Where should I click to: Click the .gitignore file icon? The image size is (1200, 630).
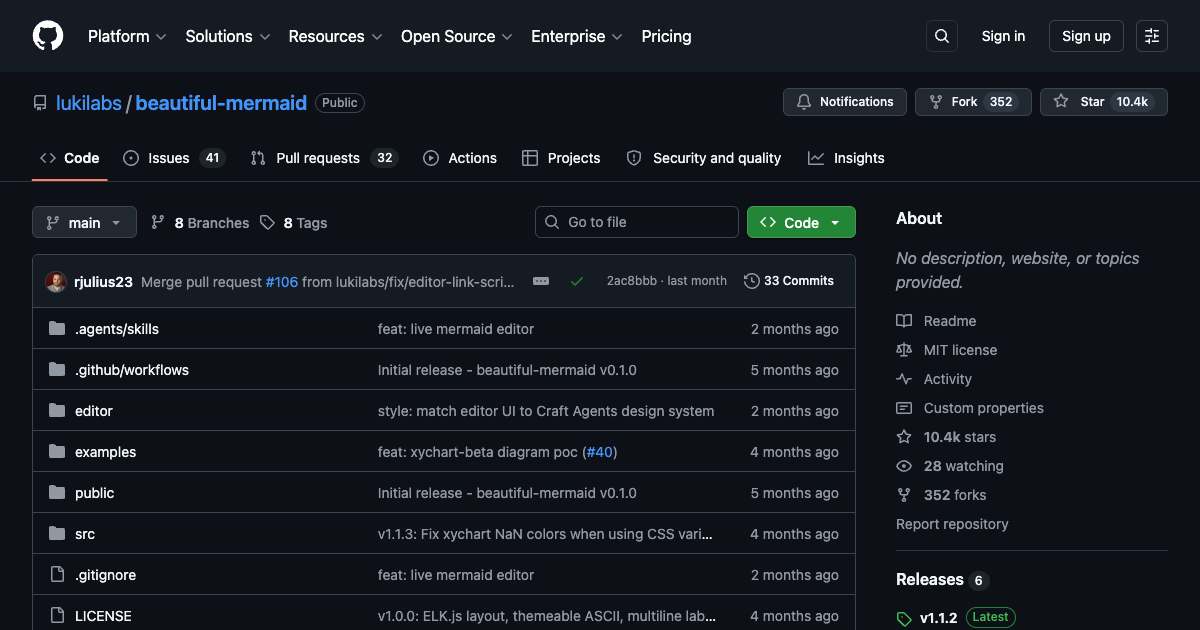(57, 575)
